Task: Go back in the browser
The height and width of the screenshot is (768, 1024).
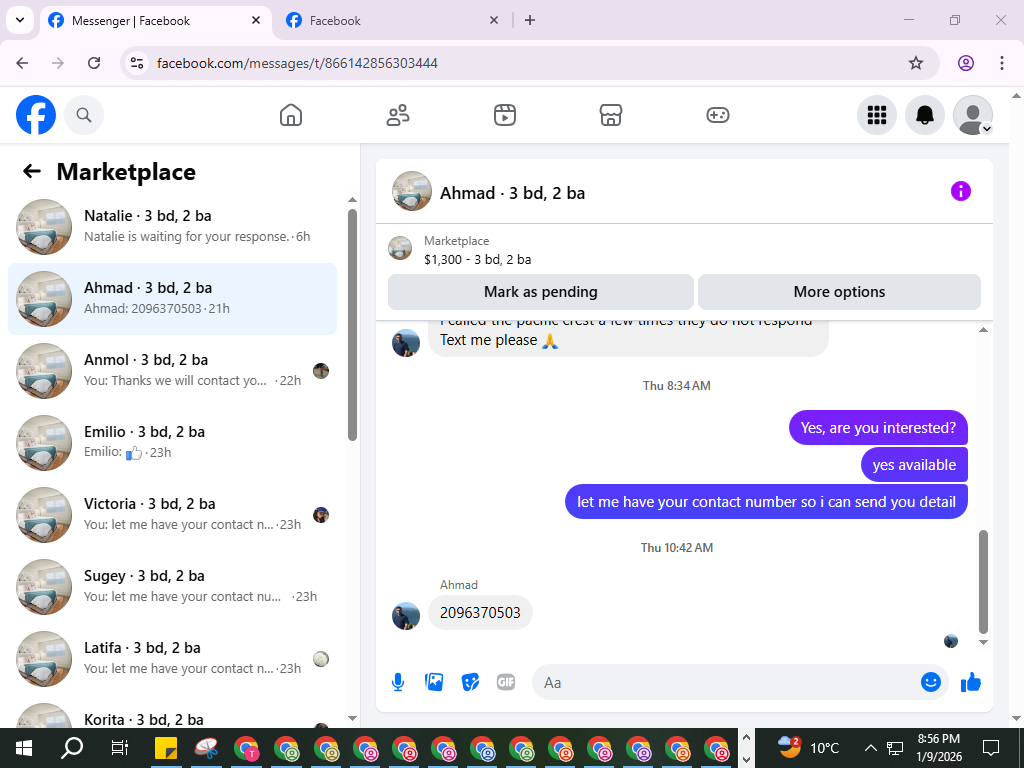Action: [x=22, y=63]
